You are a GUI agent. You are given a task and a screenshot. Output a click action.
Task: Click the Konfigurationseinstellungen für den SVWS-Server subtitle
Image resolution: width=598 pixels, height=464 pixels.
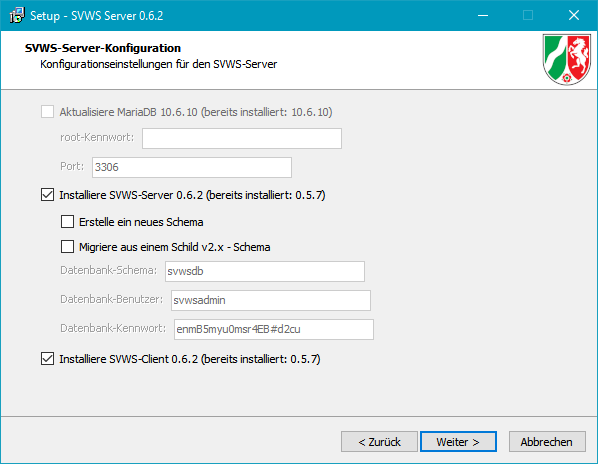click(159, 64)
